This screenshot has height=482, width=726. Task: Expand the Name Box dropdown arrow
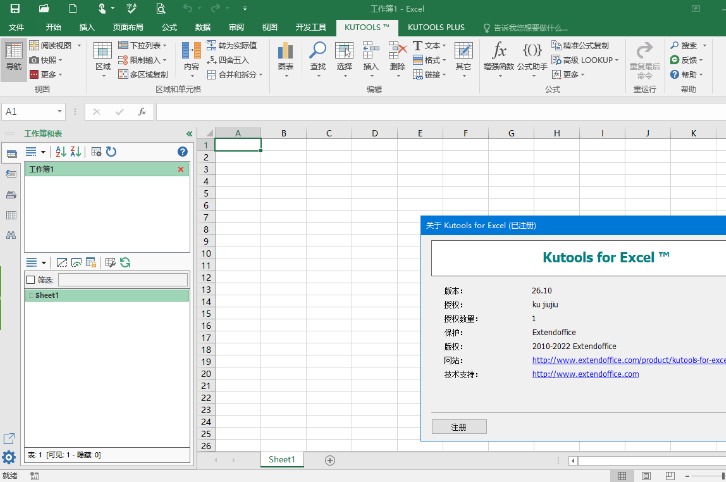(x=60, y=112)
